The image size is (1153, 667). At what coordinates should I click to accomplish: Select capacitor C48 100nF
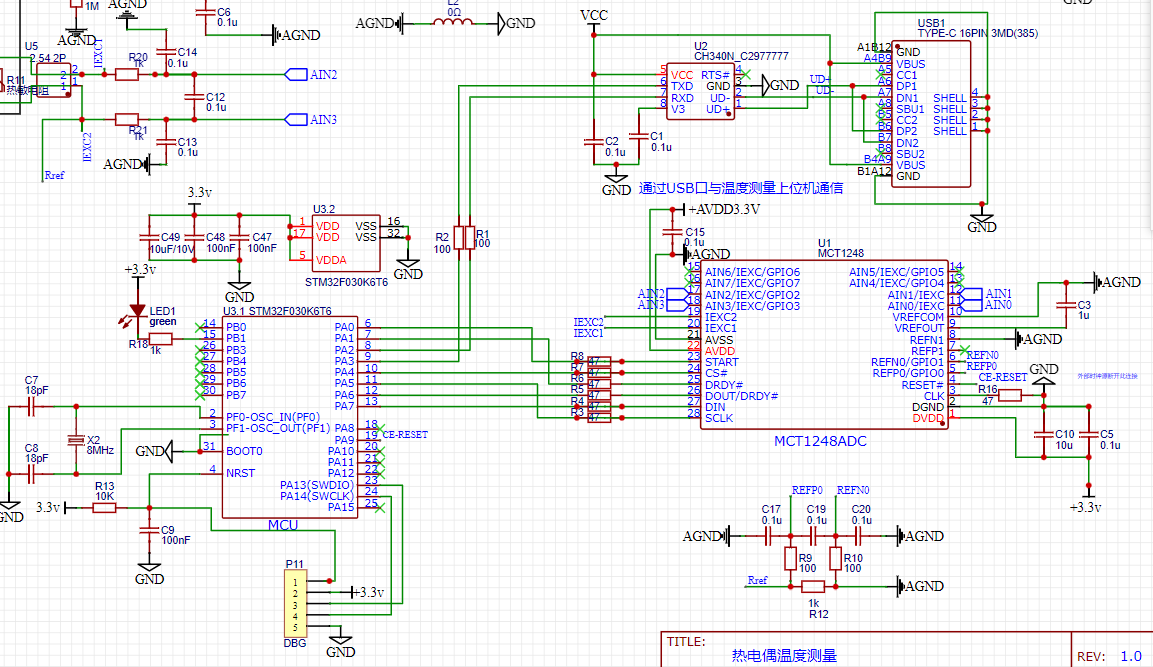[194, 237]
